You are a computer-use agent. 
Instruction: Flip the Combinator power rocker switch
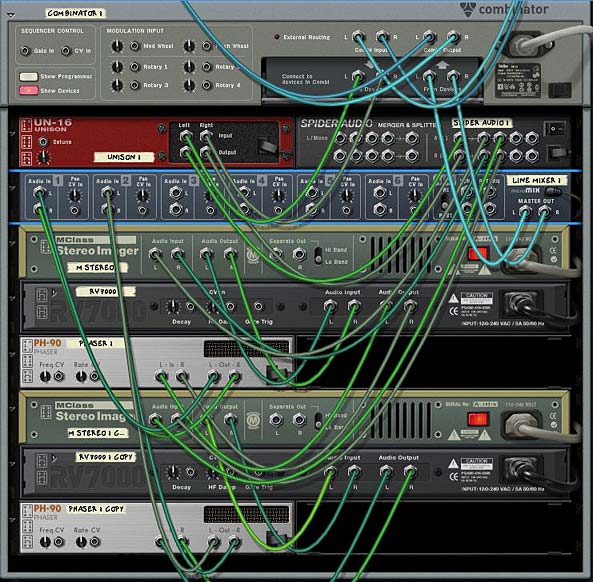coord(559,90)
